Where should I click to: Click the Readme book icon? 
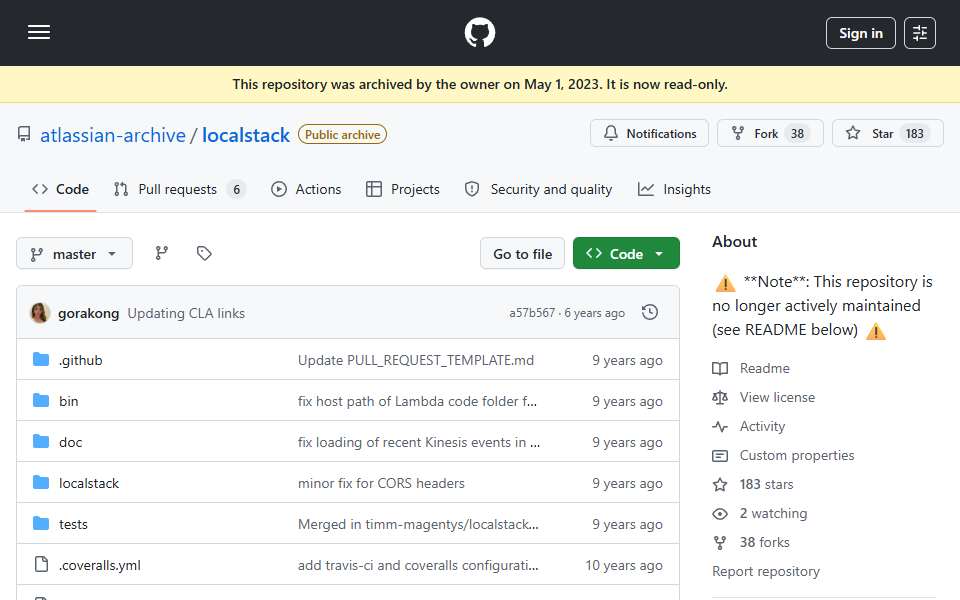click(720, 369)
